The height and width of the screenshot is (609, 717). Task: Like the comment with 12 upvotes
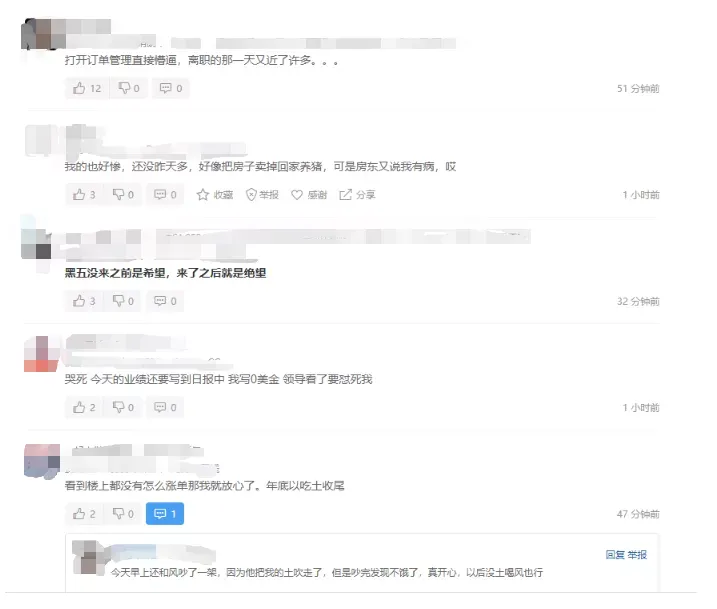point(87,88)
